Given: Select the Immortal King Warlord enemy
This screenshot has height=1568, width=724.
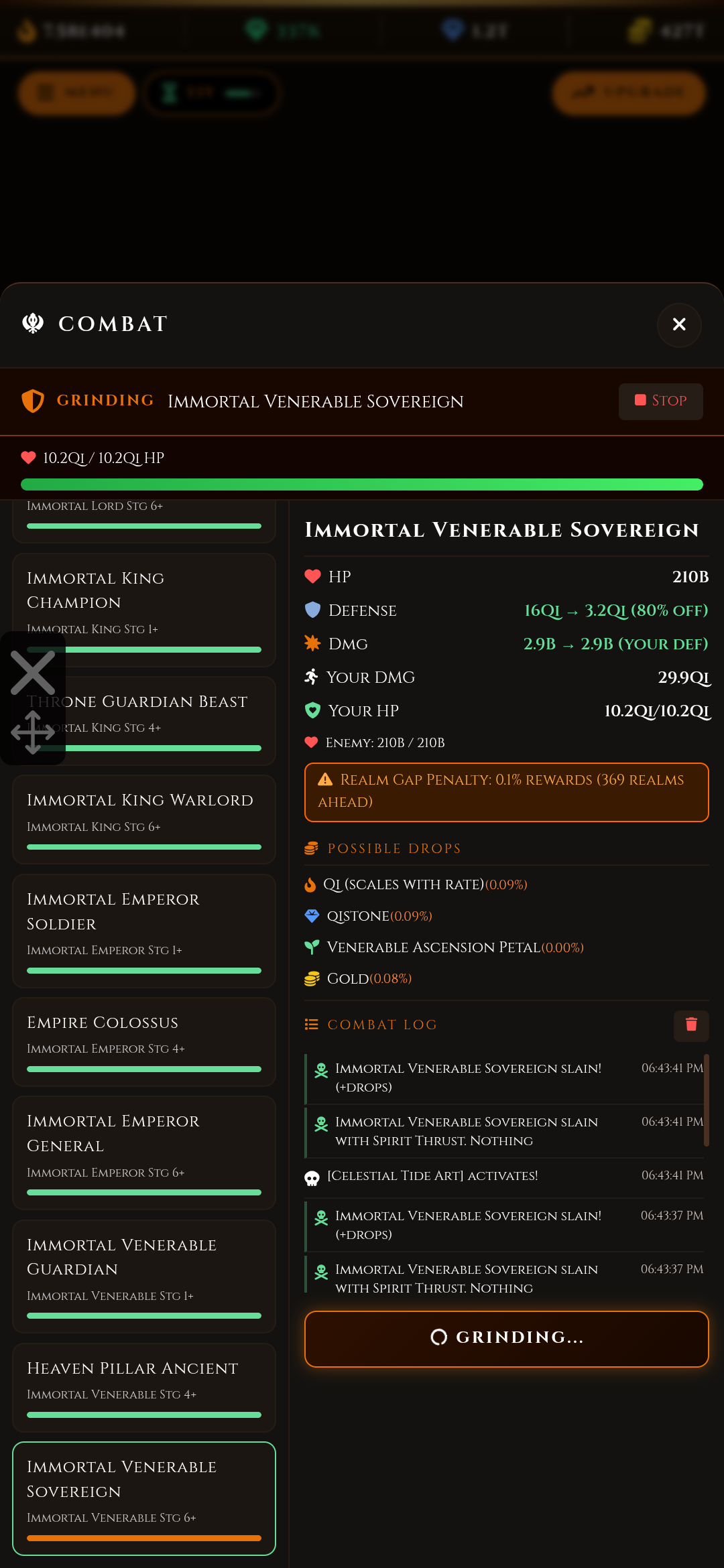Looking at the screenshot, I should (x=144, y=819).
